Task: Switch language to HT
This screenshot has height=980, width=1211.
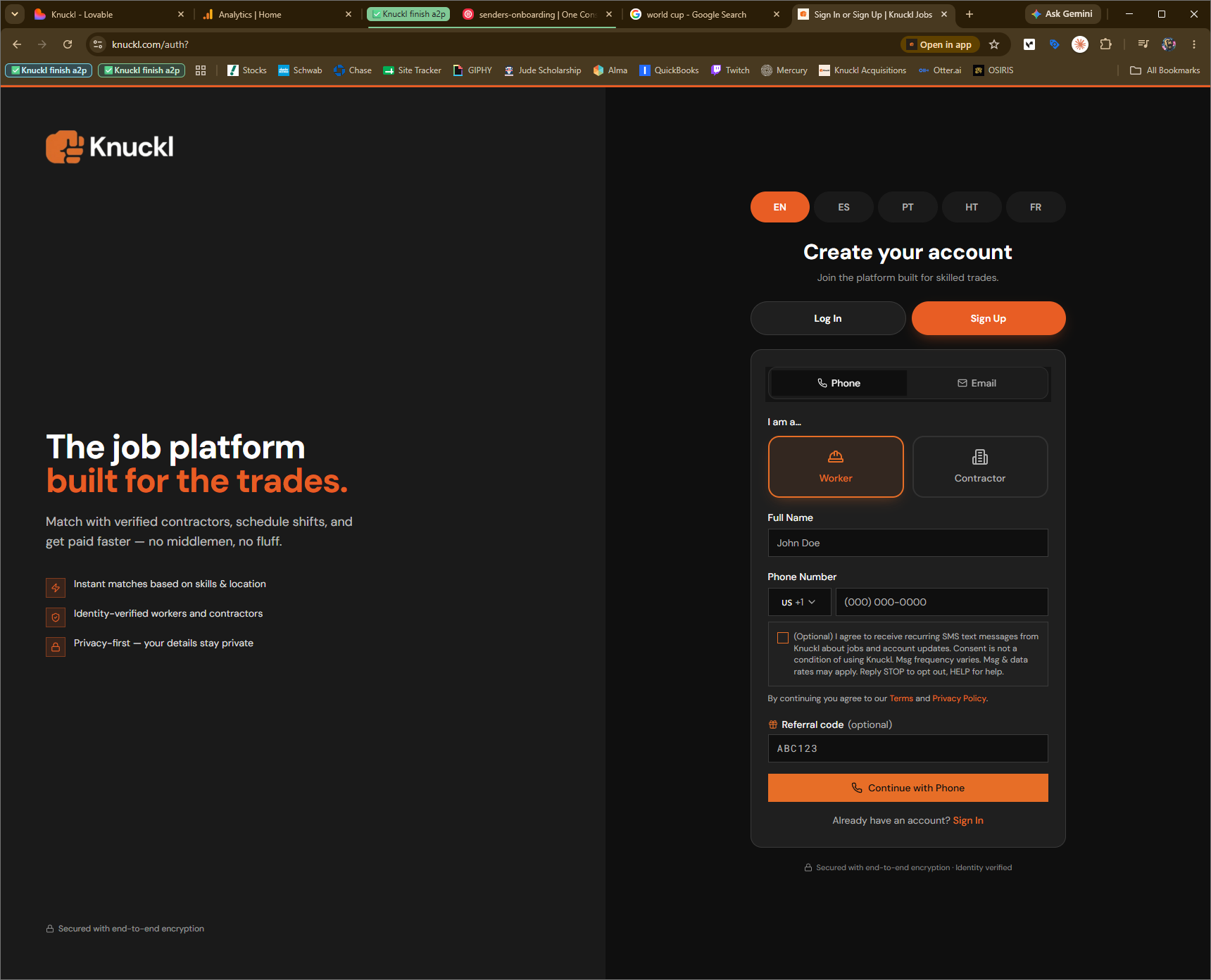Action: (972, 207)
